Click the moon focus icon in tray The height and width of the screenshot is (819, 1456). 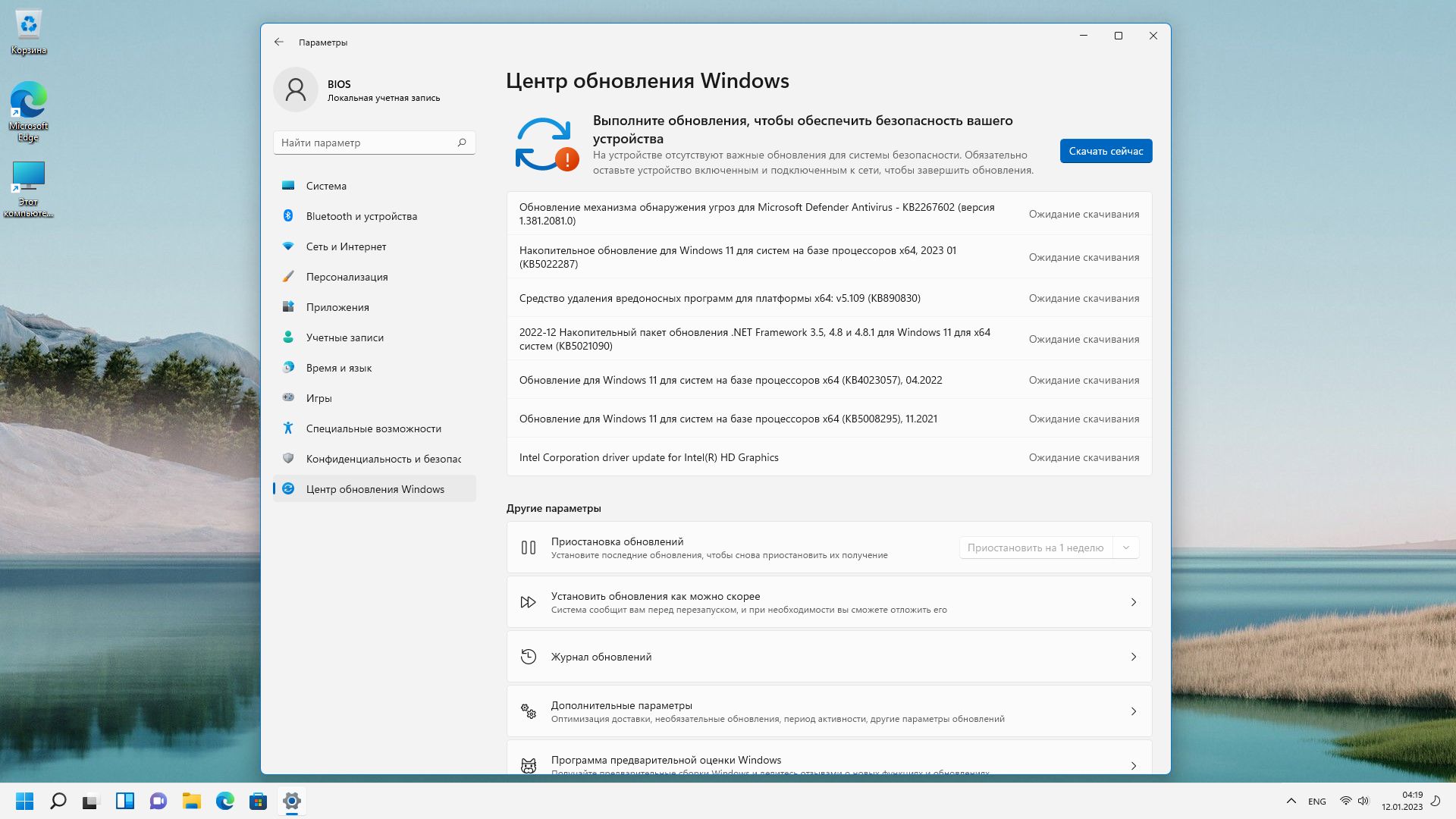(1436, 800)
